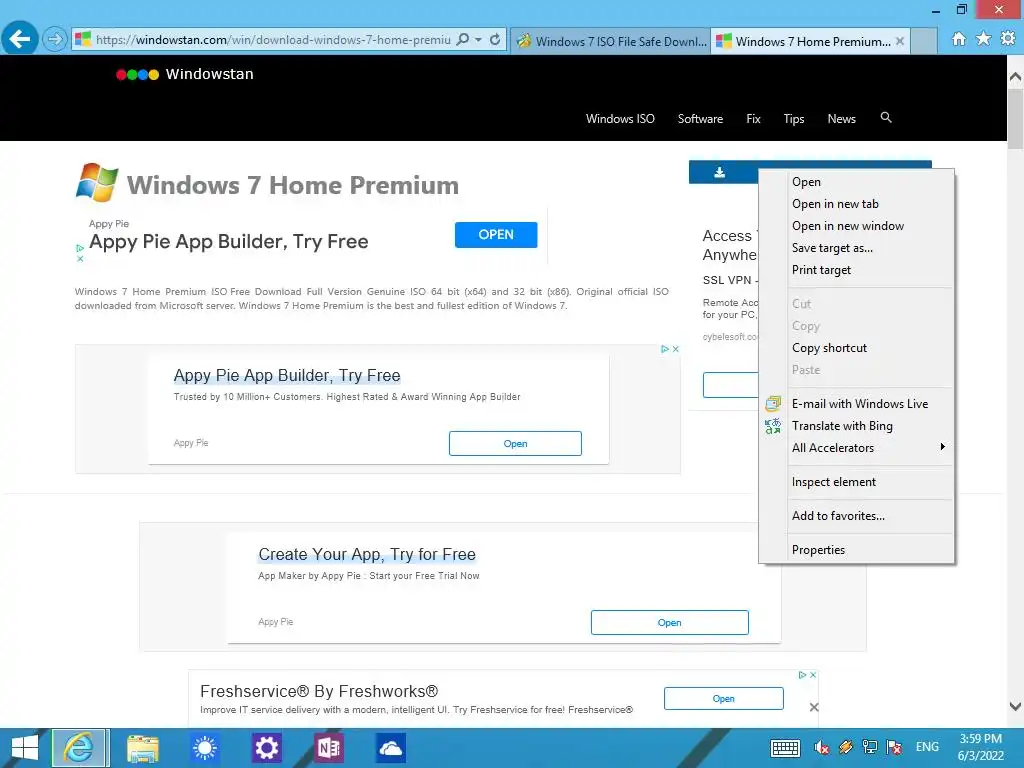The height and width of the screenshot is (768, 1024).
Task: Click the network tray icon
Action: (x=869, y=747)
